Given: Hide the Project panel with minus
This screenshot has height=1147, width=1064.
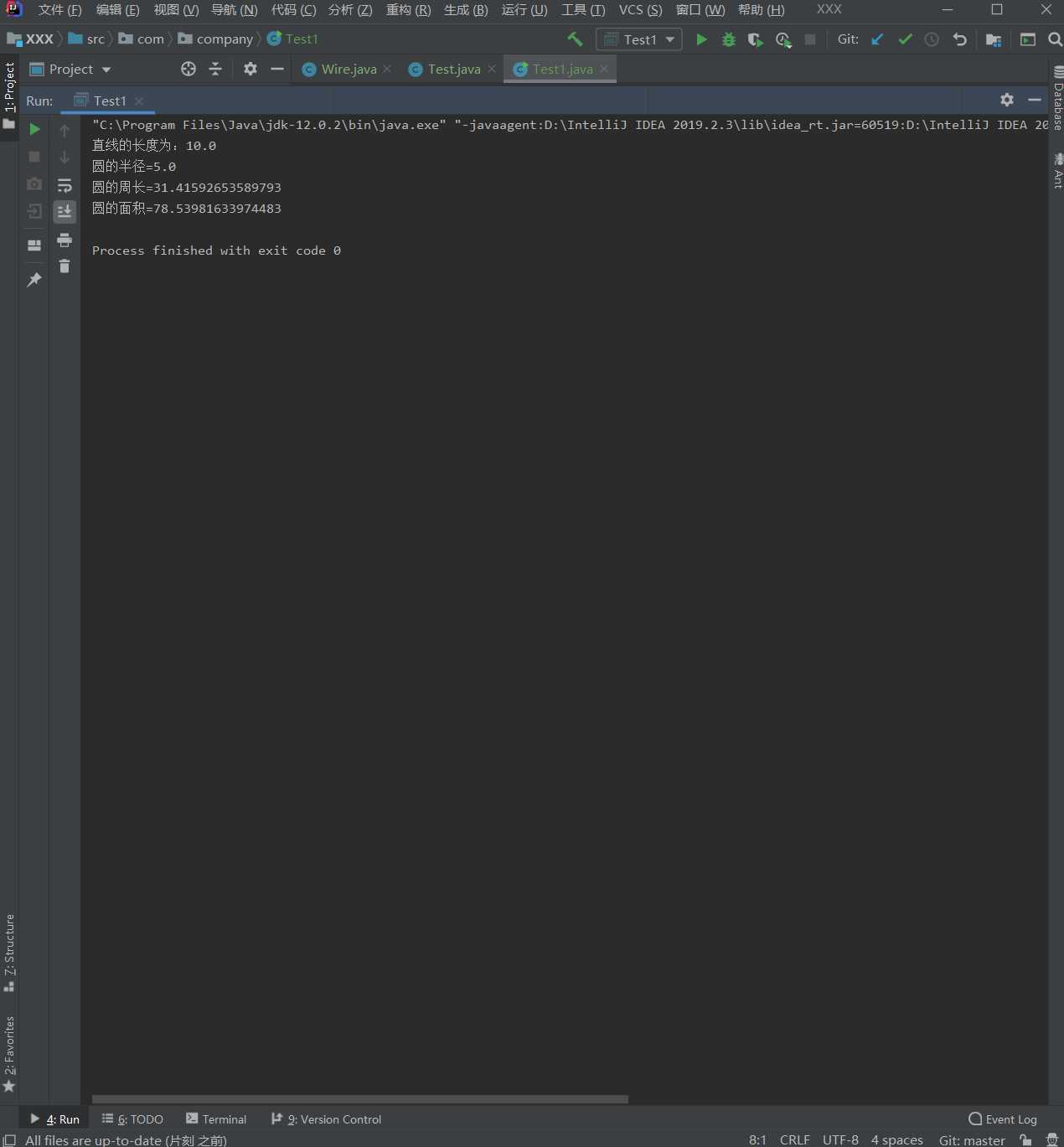Looking at the screenshot, I should click(x=277, y=69).
